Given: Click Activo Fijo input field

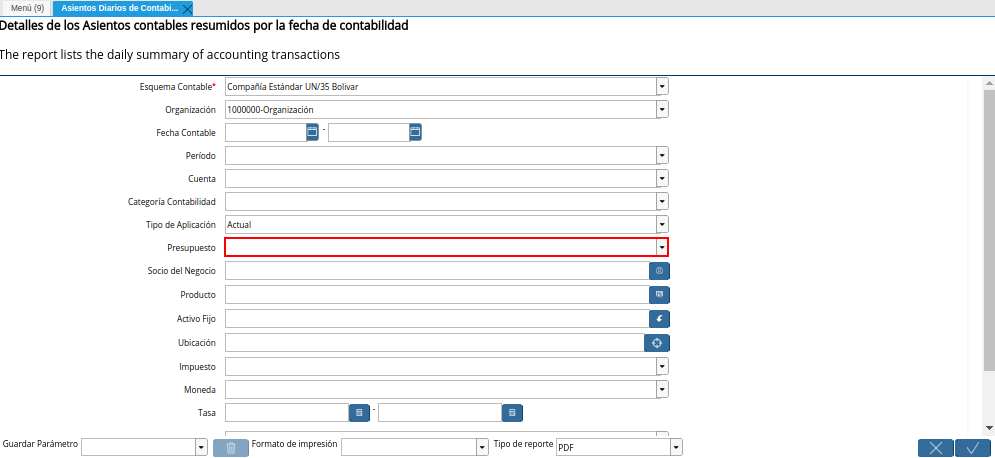Looking at the screenshot, I should tap(437, 318).
